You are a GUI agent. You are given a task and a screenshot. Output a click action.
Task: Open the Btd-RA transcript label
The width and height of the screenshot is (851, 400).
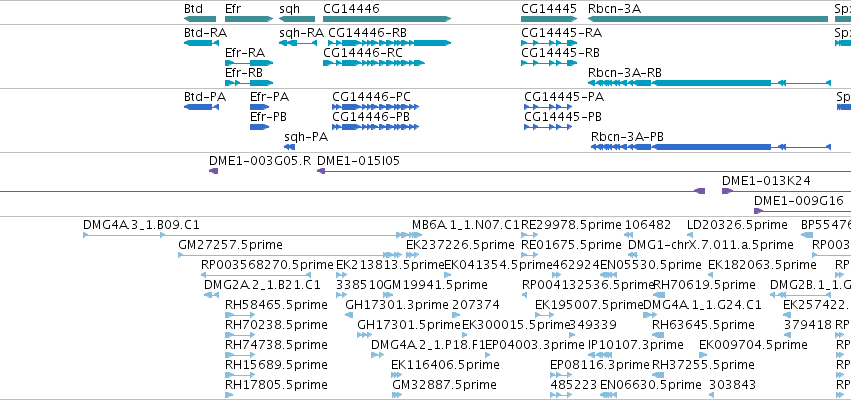coord(206,33)
